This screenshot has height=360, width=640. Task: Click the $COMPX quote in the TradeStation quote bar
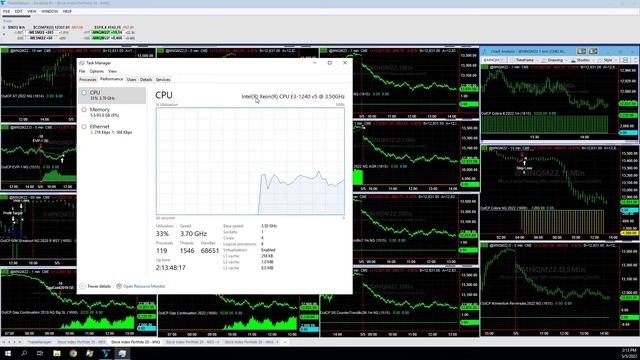[x=58, y=27]
